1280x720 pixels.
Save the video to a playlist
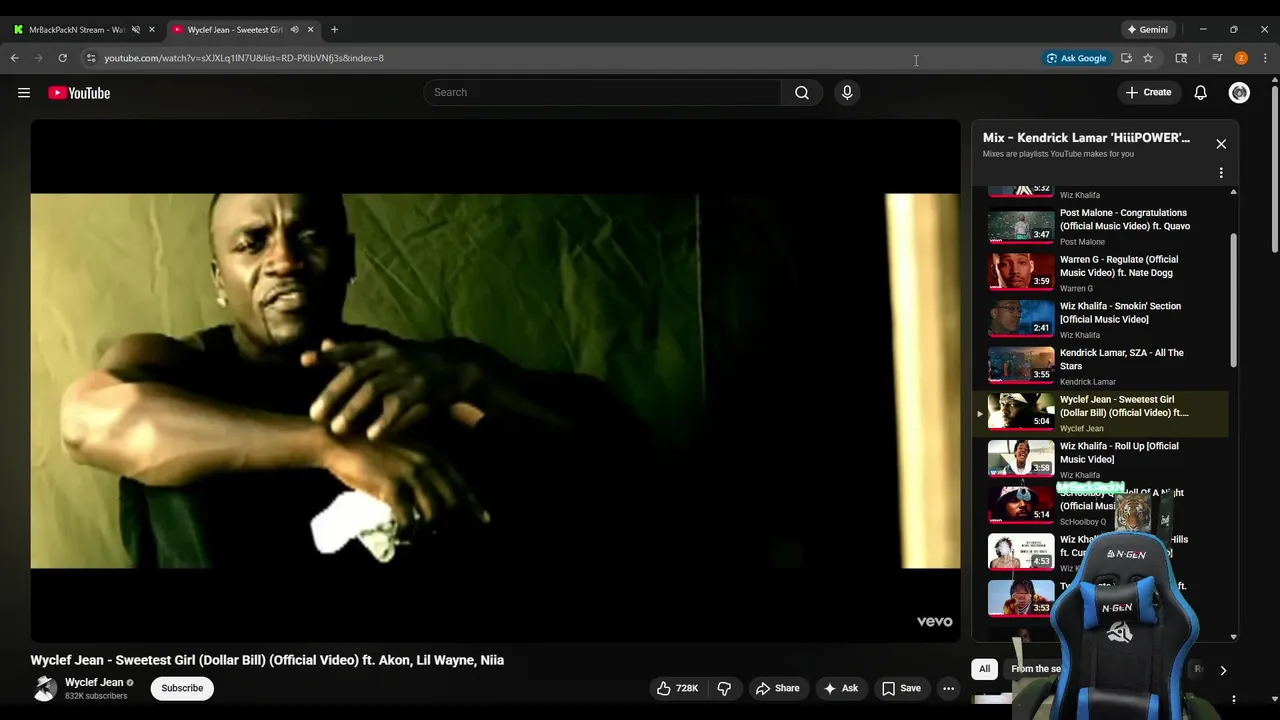point(900,688)
